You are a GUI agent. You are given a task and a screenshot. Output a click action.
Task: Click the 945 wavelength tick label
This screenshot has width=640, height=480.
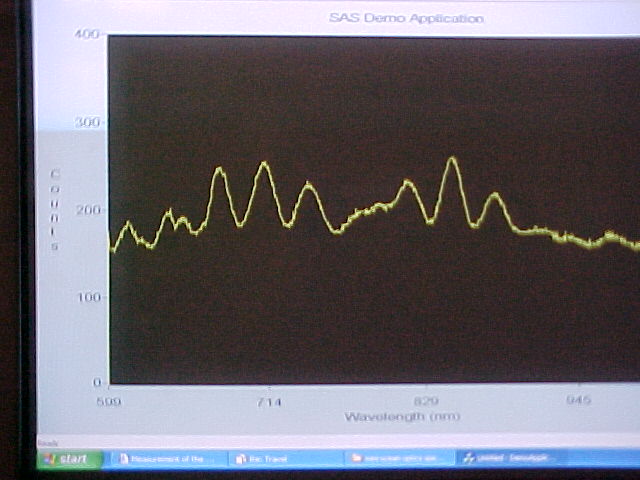(579, 401)
